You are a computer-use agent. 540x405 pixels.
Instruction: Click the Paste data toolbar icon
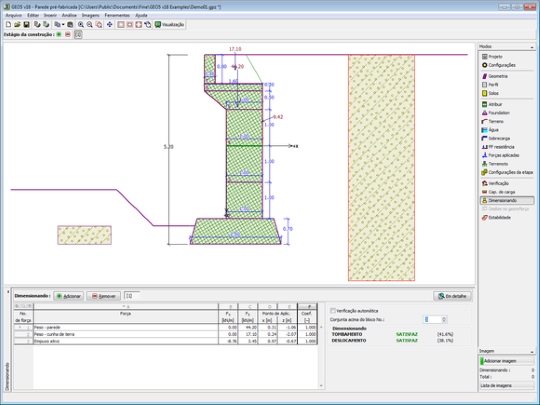(70, 24)
